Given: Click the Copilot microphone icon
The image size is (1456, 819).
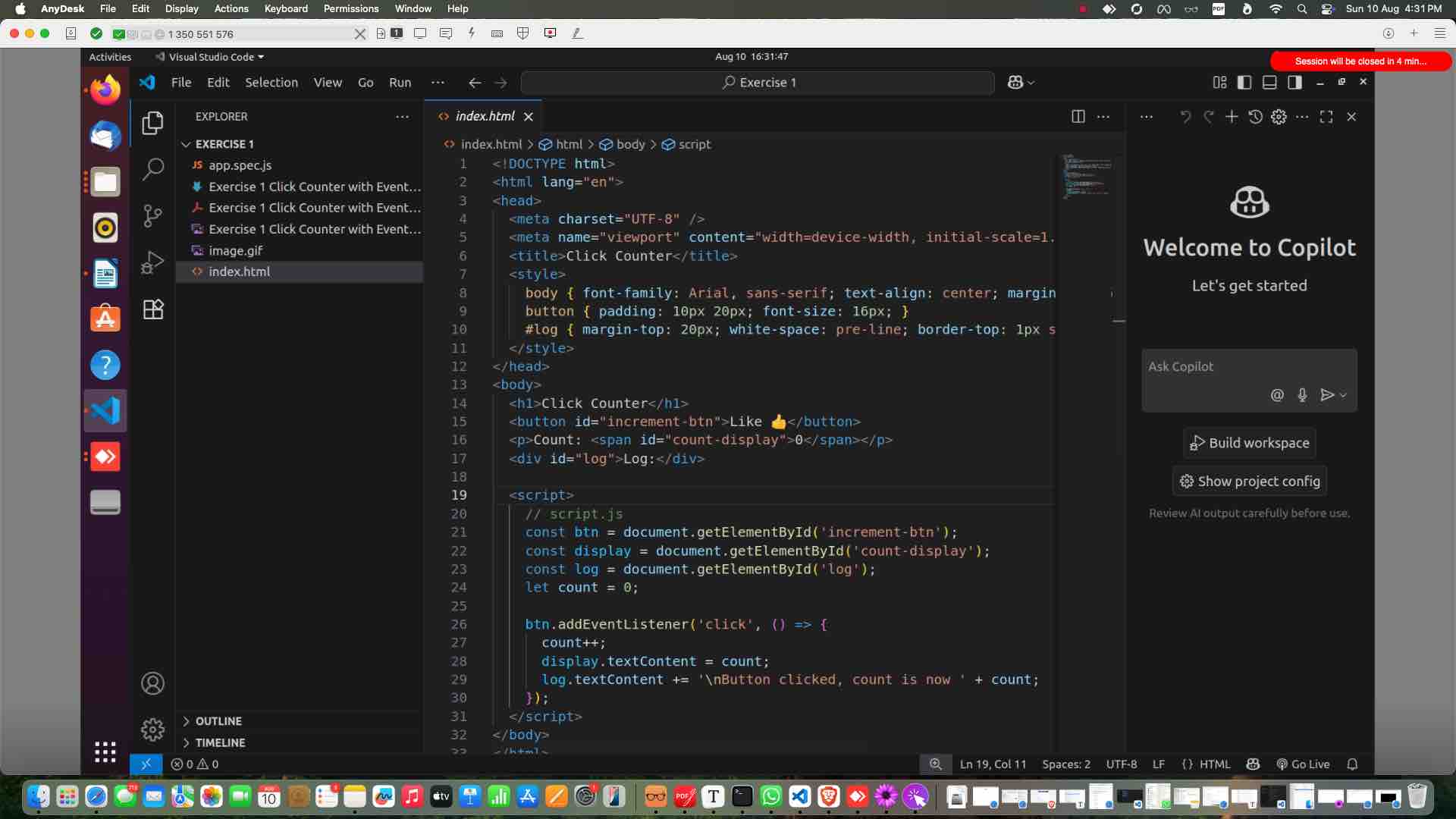Looking at the screenshot, I should tap(1303, 395).
